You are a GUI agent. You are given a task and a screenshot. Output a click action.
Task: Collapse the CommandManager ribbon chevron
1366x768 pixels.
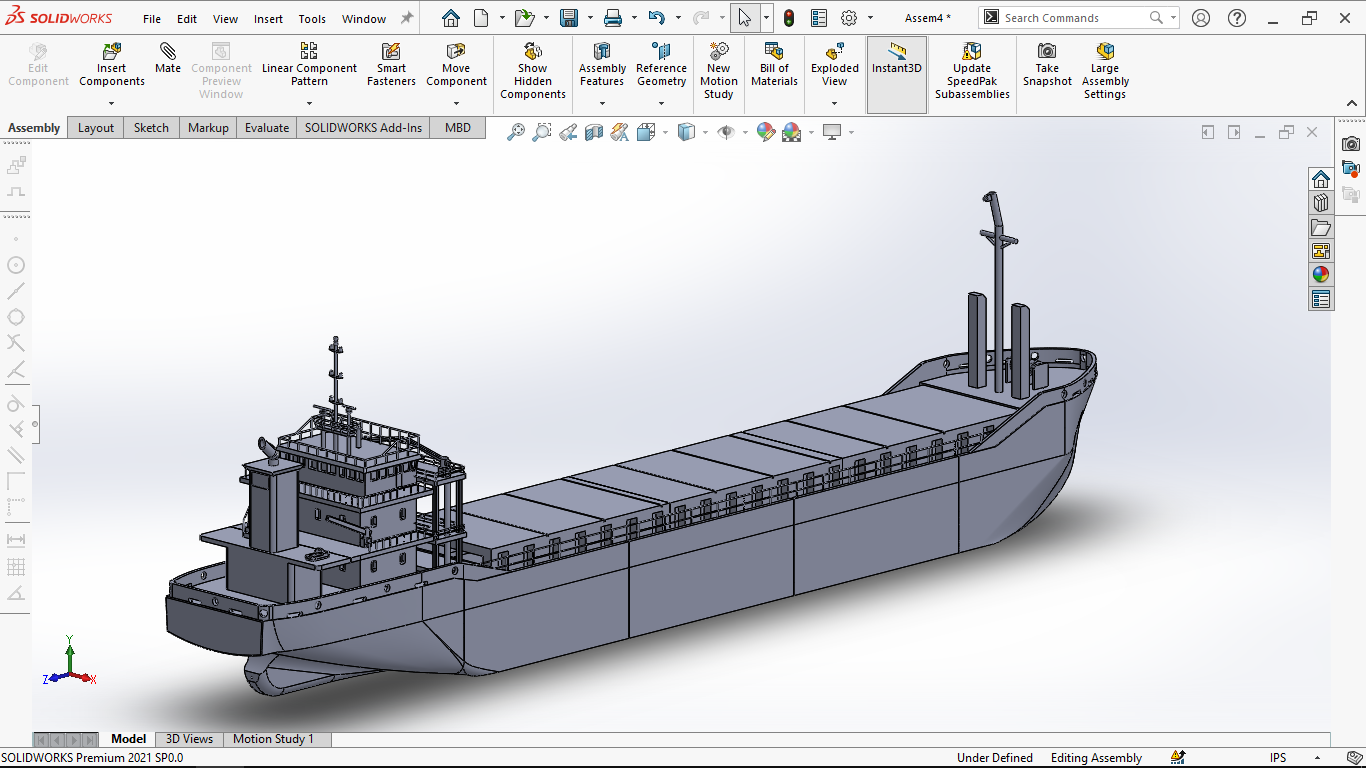1351,103
